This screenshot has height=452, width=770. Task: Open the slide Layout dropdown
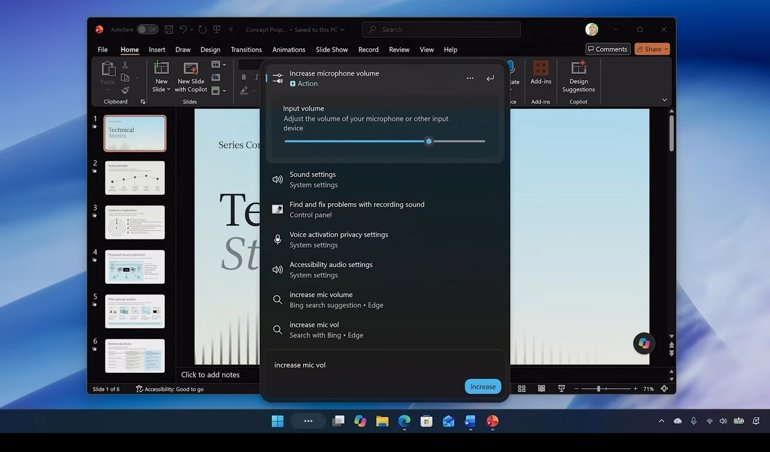coord(219,65)
